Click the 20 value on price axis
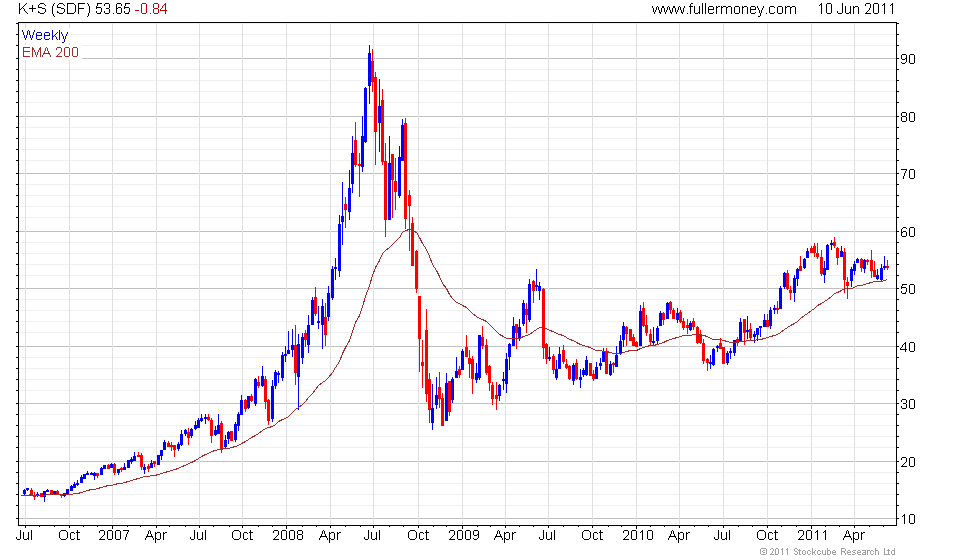This screenshot has height=560, width=980. 908,462
